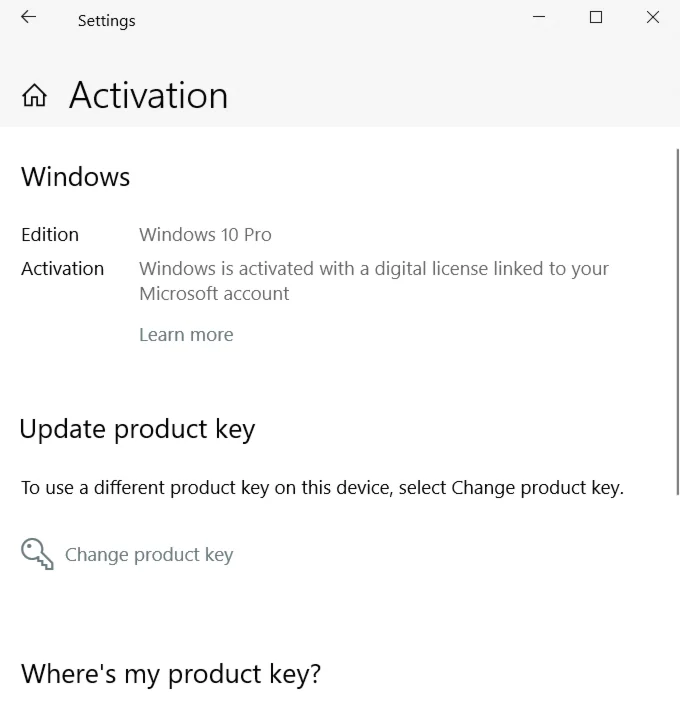Screen dimensions: 680x702
Task: Click the Settings title text
Action: point(106,21)
